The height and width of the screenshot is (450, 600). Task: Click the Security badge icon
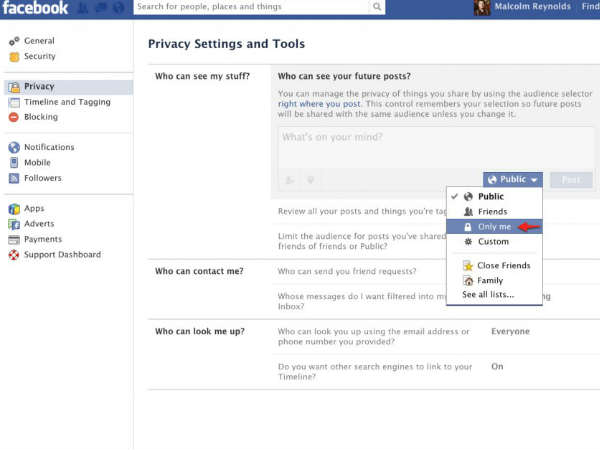(x=14, y=57)
